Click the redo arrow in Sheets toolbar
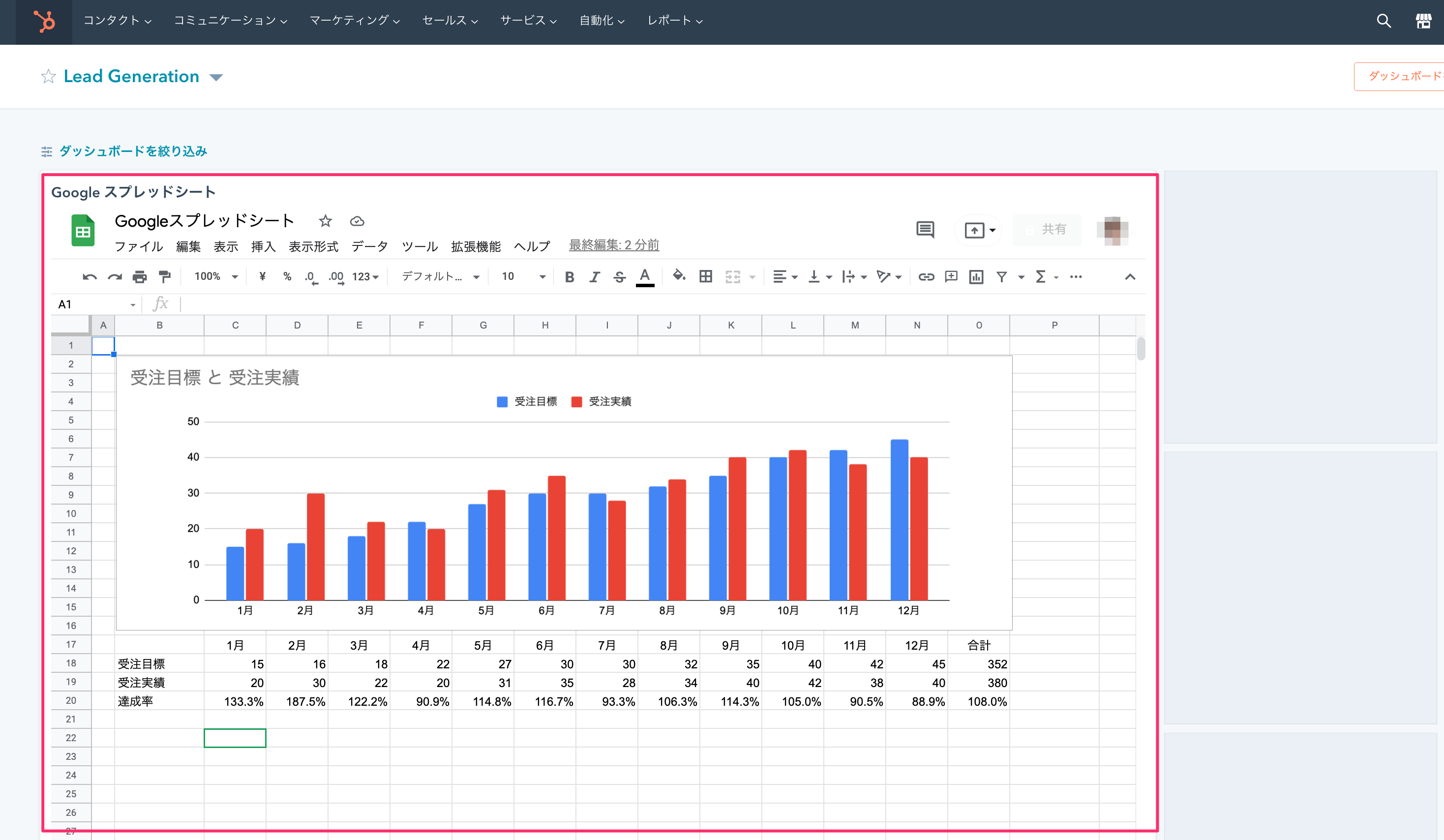1444x840 pixels. coord(115,277)
